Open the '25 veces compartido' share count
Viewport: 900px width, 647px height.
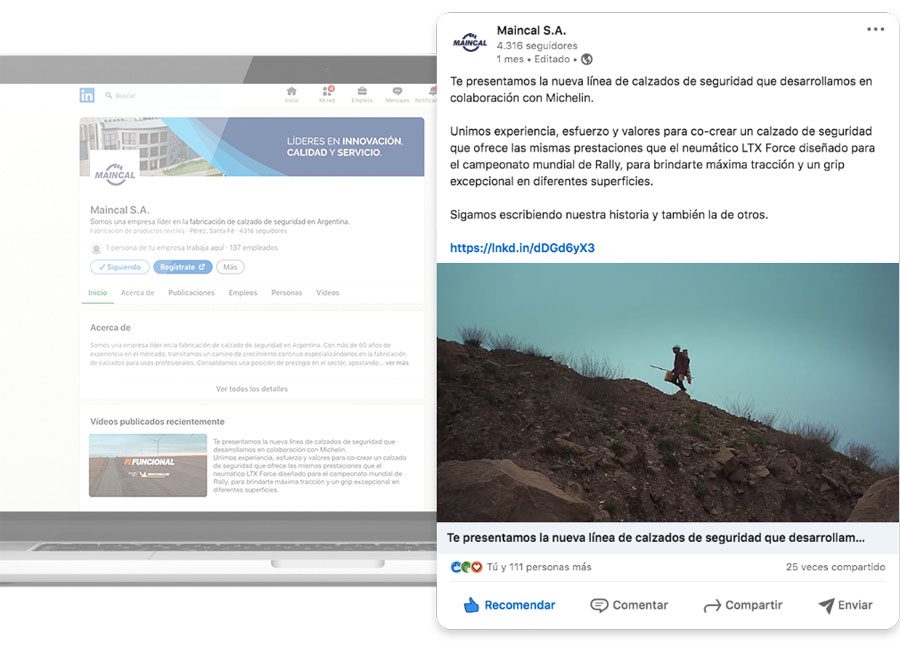pyautogui.click(x=835, y=567)
